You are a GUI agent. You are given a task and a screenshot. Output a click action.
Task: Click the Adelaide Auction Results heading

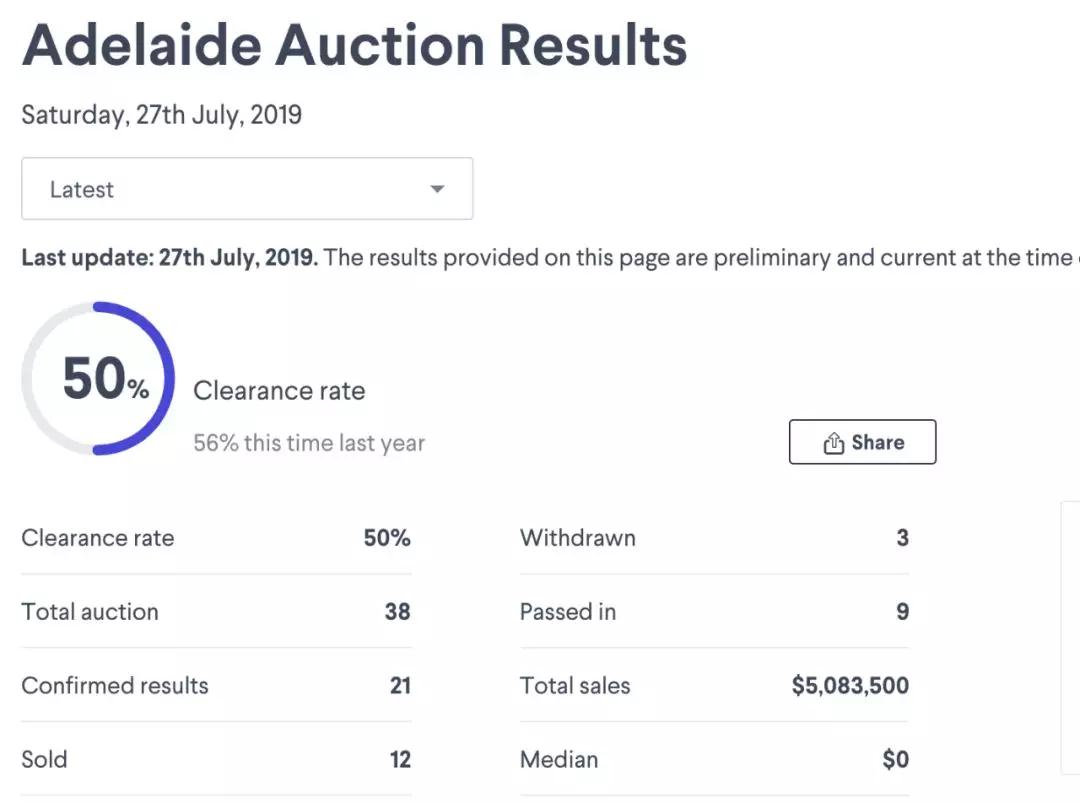point(355,44)
